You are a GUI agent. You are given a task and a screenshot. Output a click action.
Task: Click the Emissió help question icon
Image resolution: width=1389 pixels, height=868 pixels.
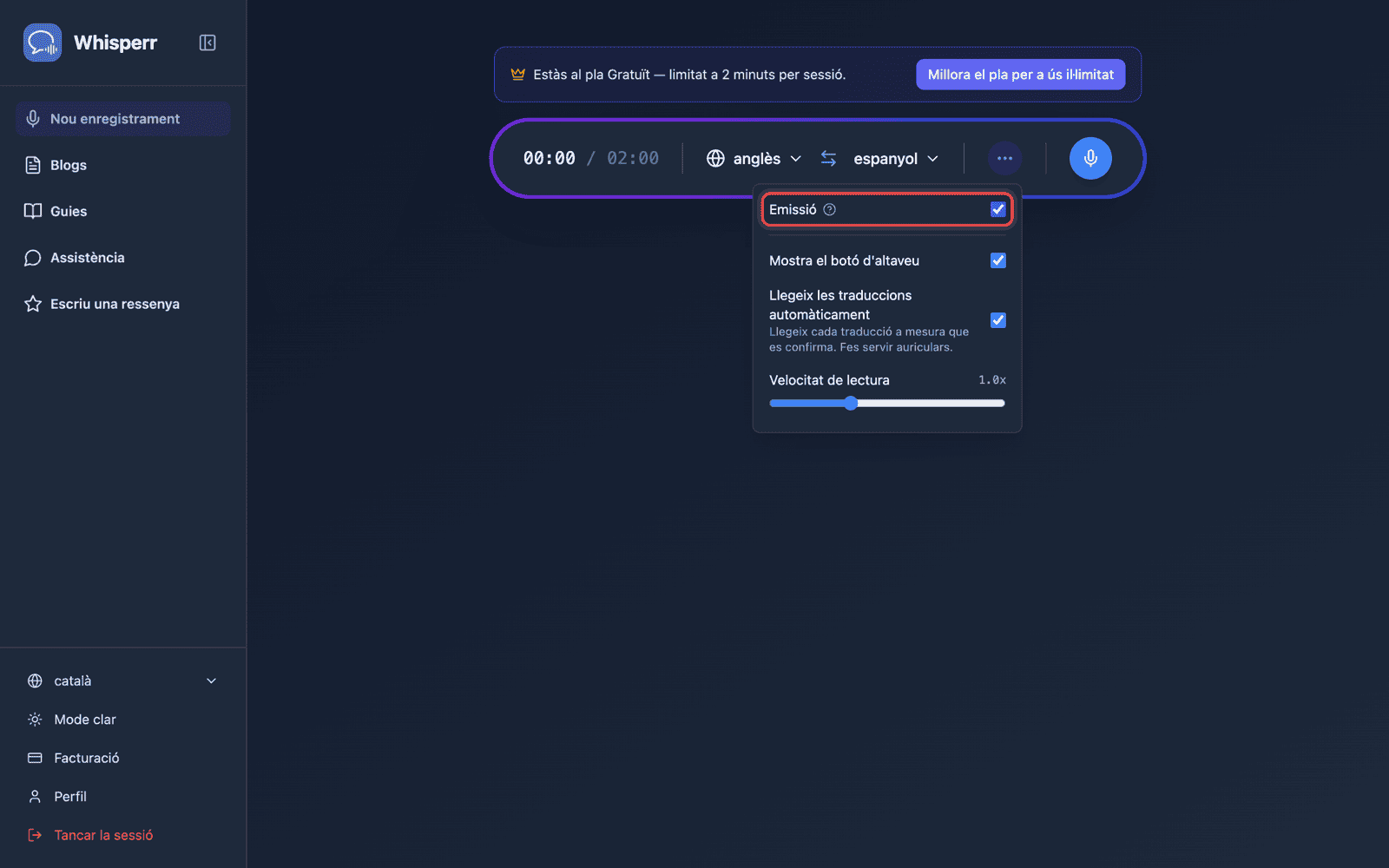coord(830,209)
